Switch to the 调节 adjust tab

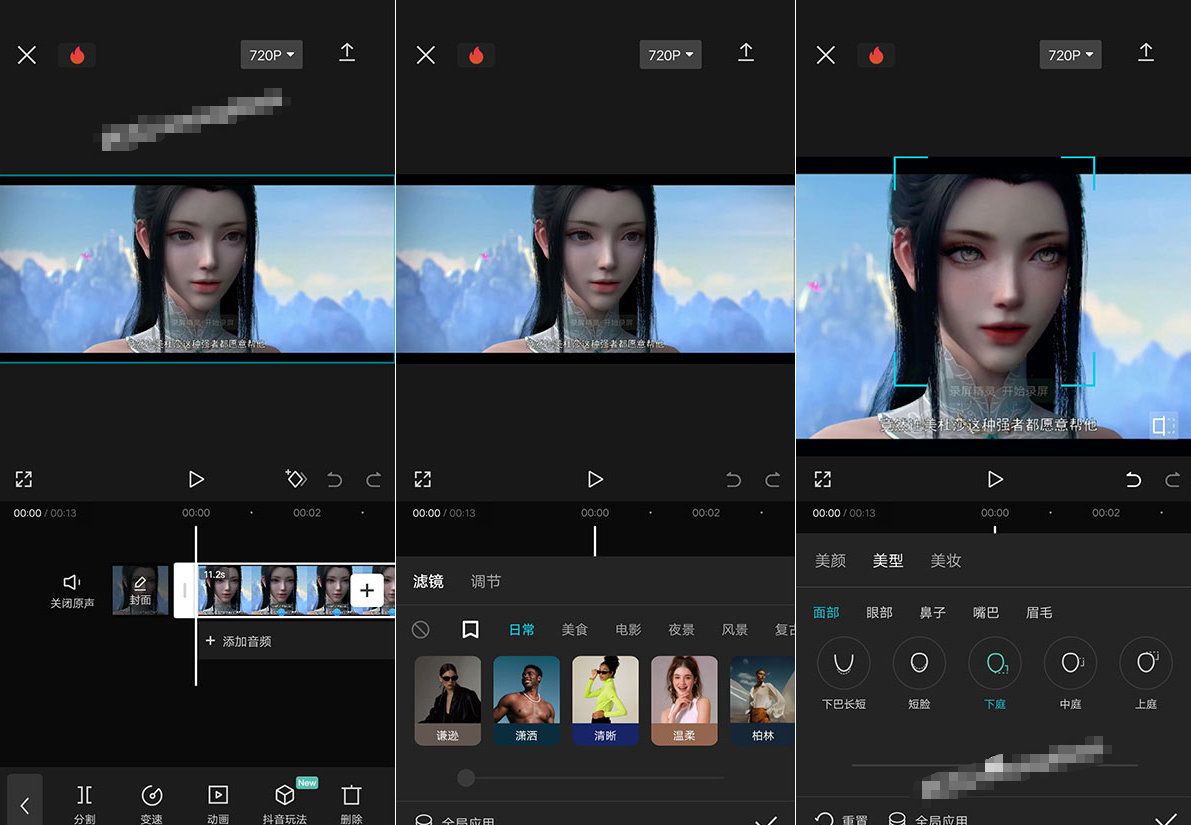(485, 581)
